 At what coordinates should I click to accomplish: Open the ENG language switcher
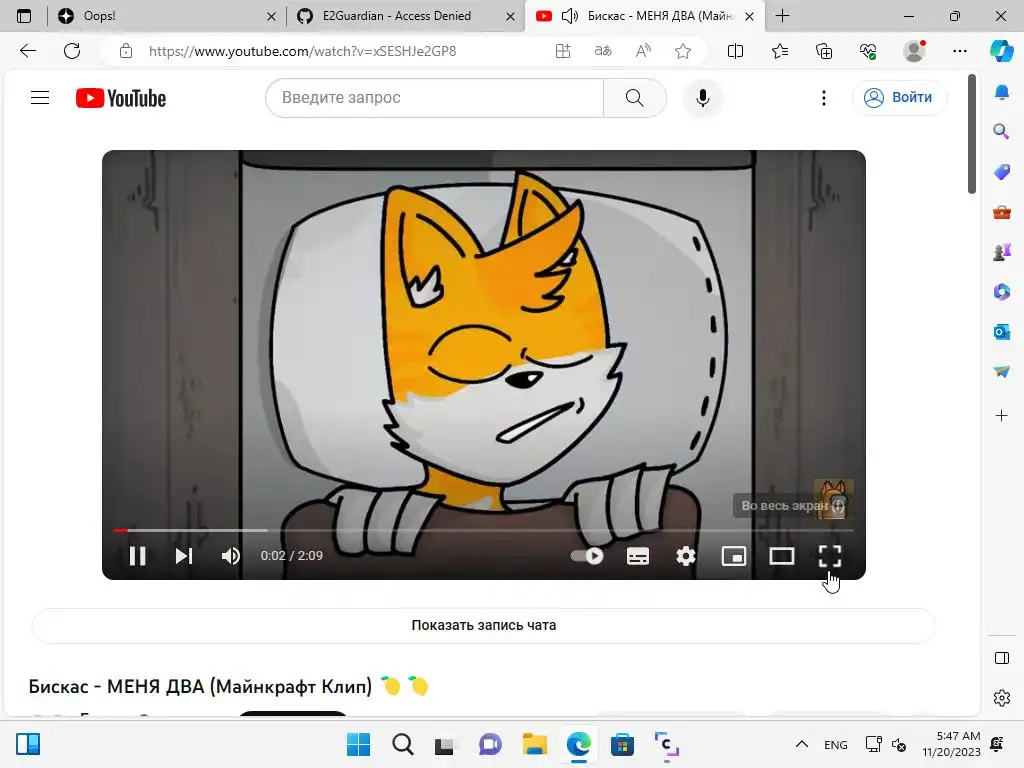tap(836, 744)
